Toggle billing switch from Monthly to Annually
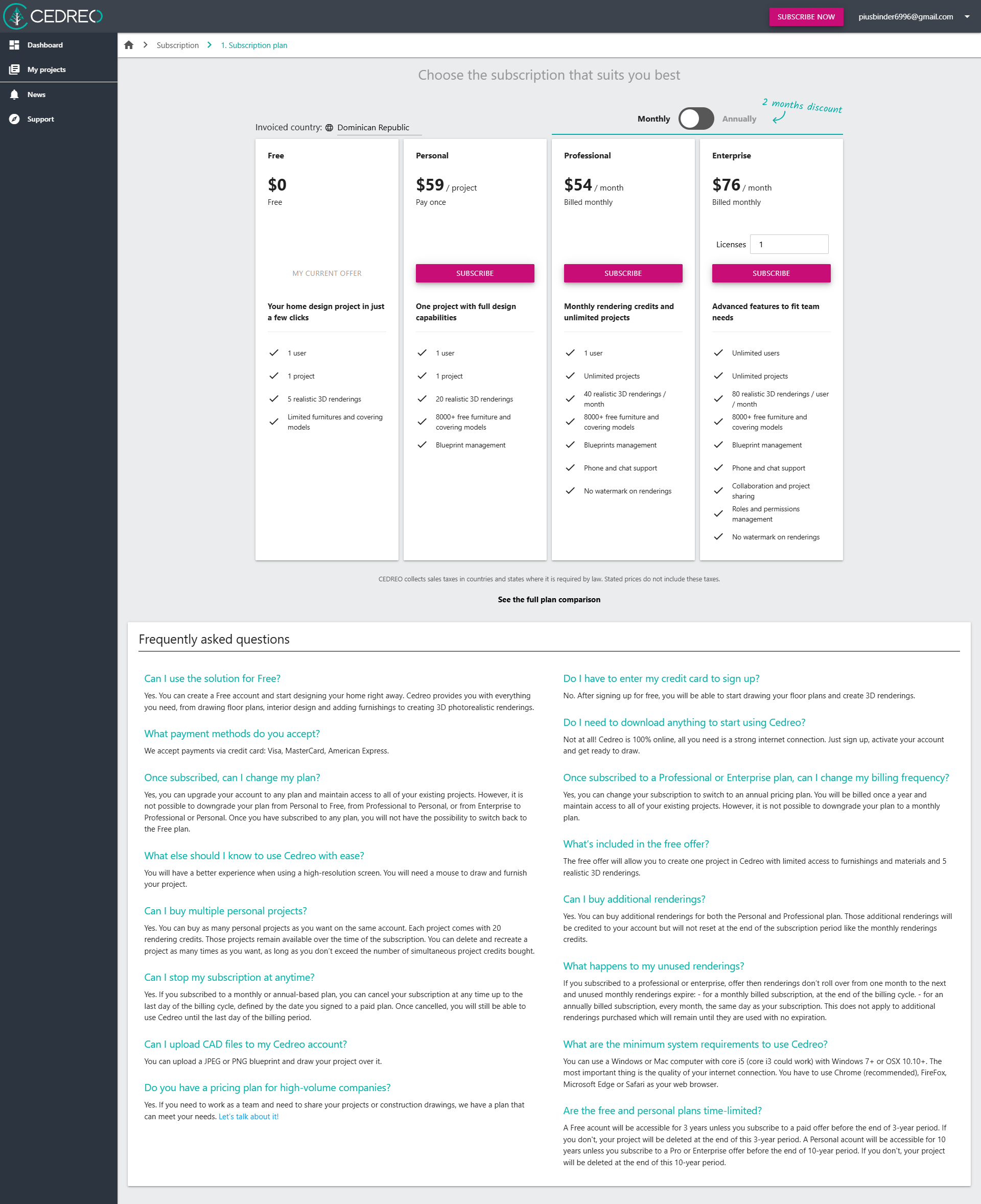This screenshot has width=981, height=1204. click(x=695, y=119)
